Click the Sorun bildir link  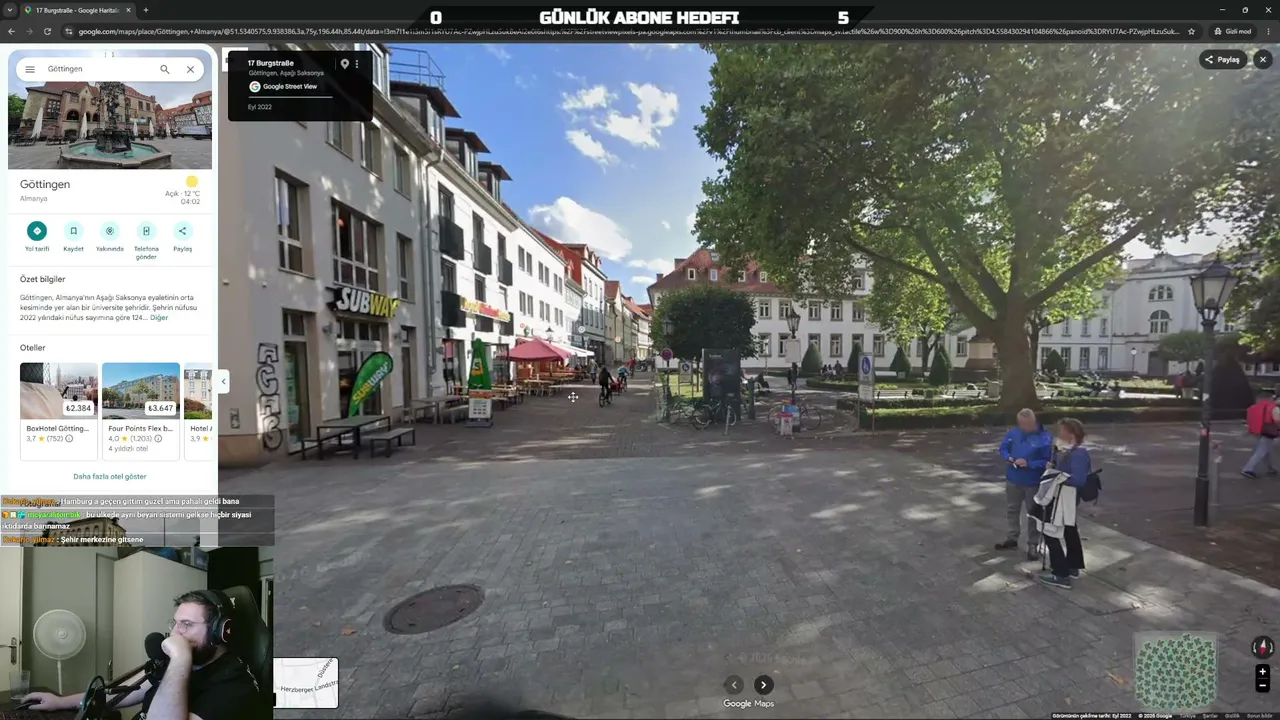click(1259, 716)
